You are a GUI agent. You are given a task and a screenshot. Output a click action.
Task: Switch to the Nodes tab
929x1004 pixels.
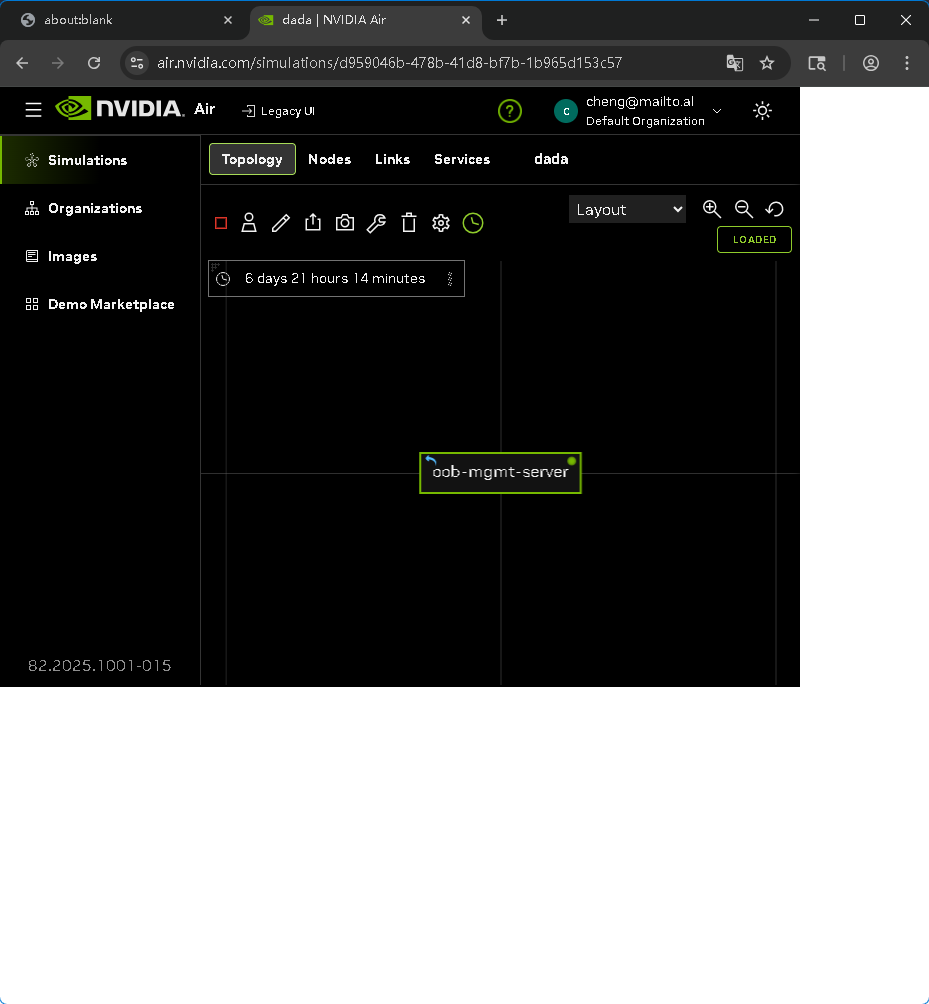pyautogui.click(x=329, y=159)
